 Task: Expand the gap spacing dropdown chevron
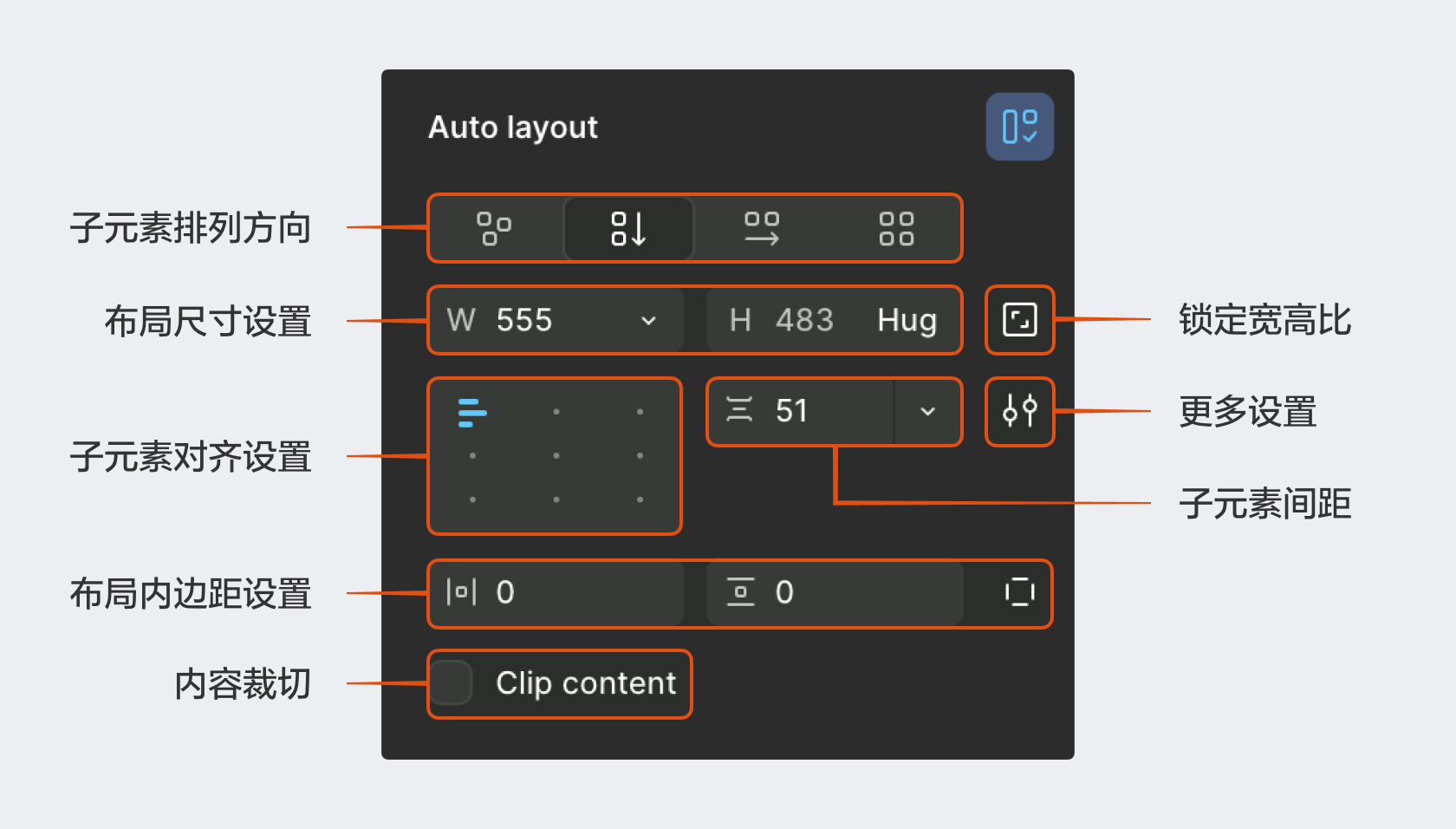click(x=927, y=411)
